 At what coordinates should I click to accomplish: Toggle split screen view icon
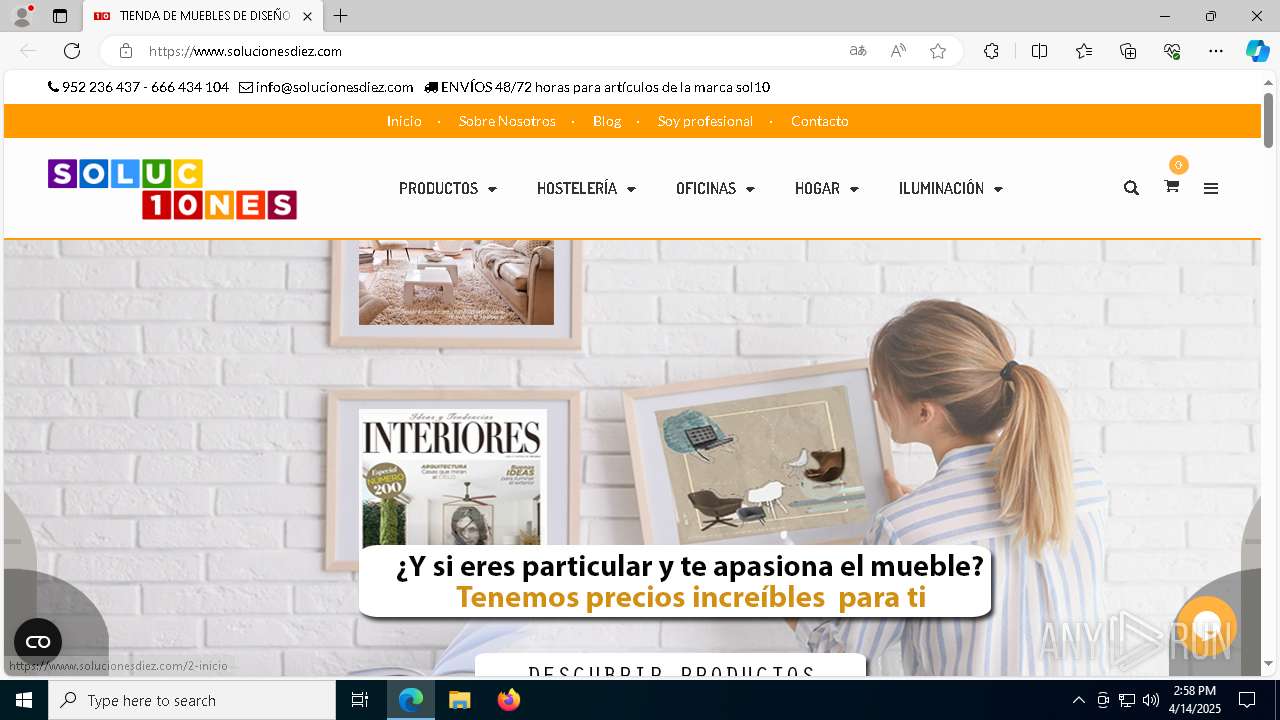pyautogui.click(x=1039, y=51)
